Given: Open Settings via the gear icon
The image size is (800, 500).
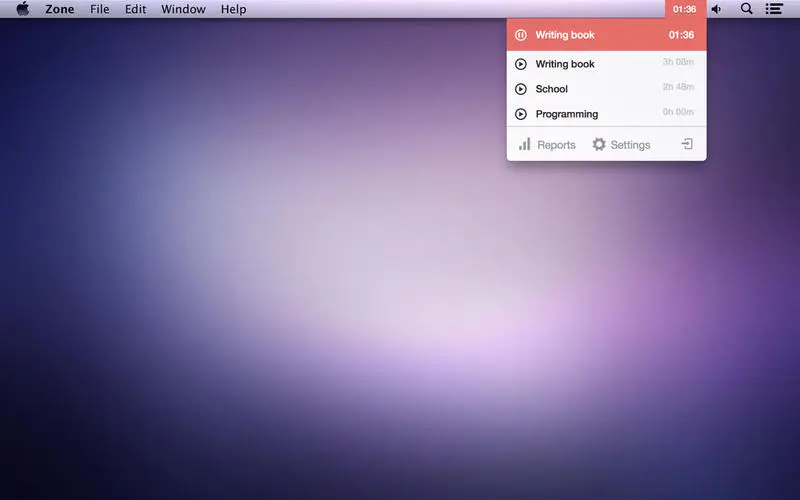Looking at the screenshot, I should pyautogui.click(x=599, y=144).
